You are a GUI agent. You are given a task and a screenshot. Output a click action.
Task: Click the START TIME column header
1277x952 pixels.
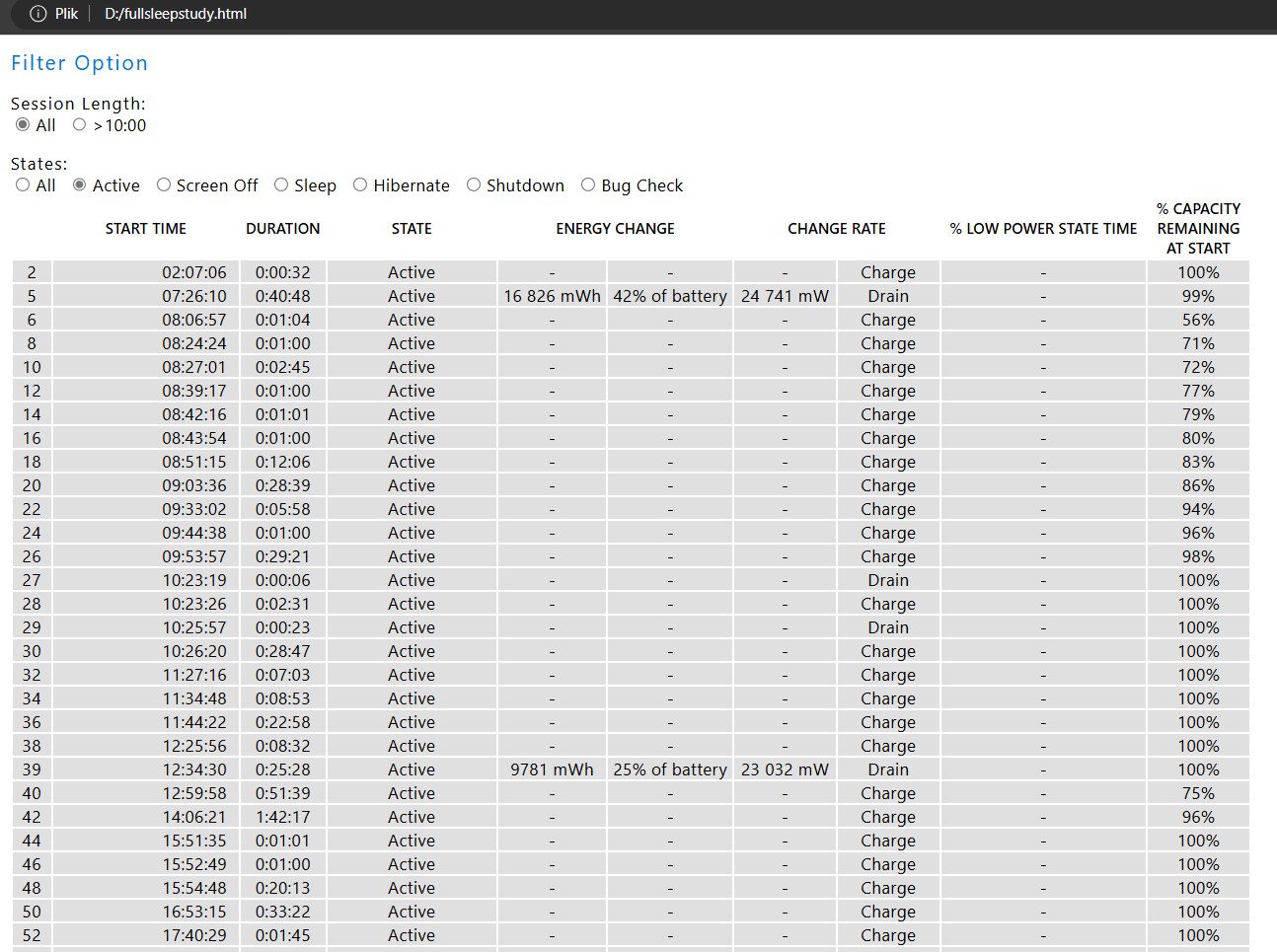tap(146, 229)
